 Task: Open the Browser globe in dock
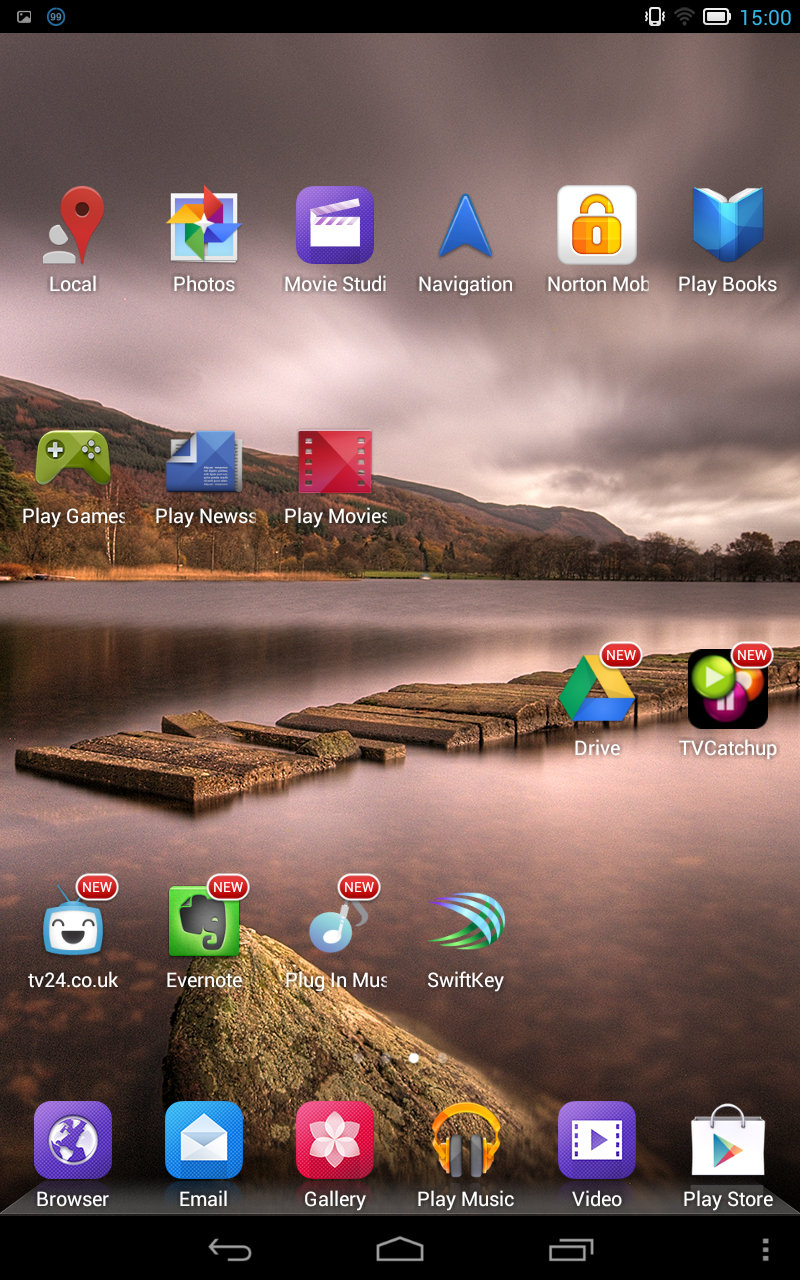coord(73,1141)
